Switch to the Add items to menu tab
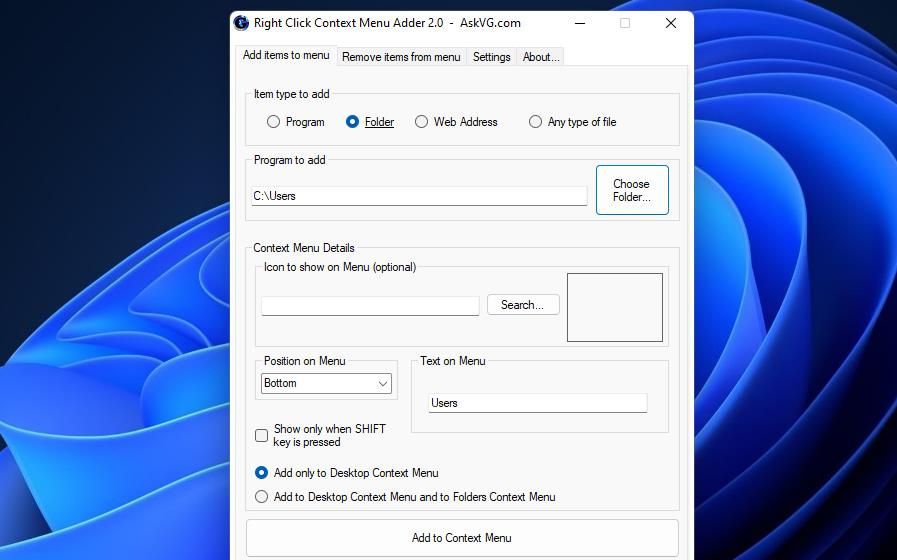The height and width of the screenshot is (560, 897). coord(286,55)
